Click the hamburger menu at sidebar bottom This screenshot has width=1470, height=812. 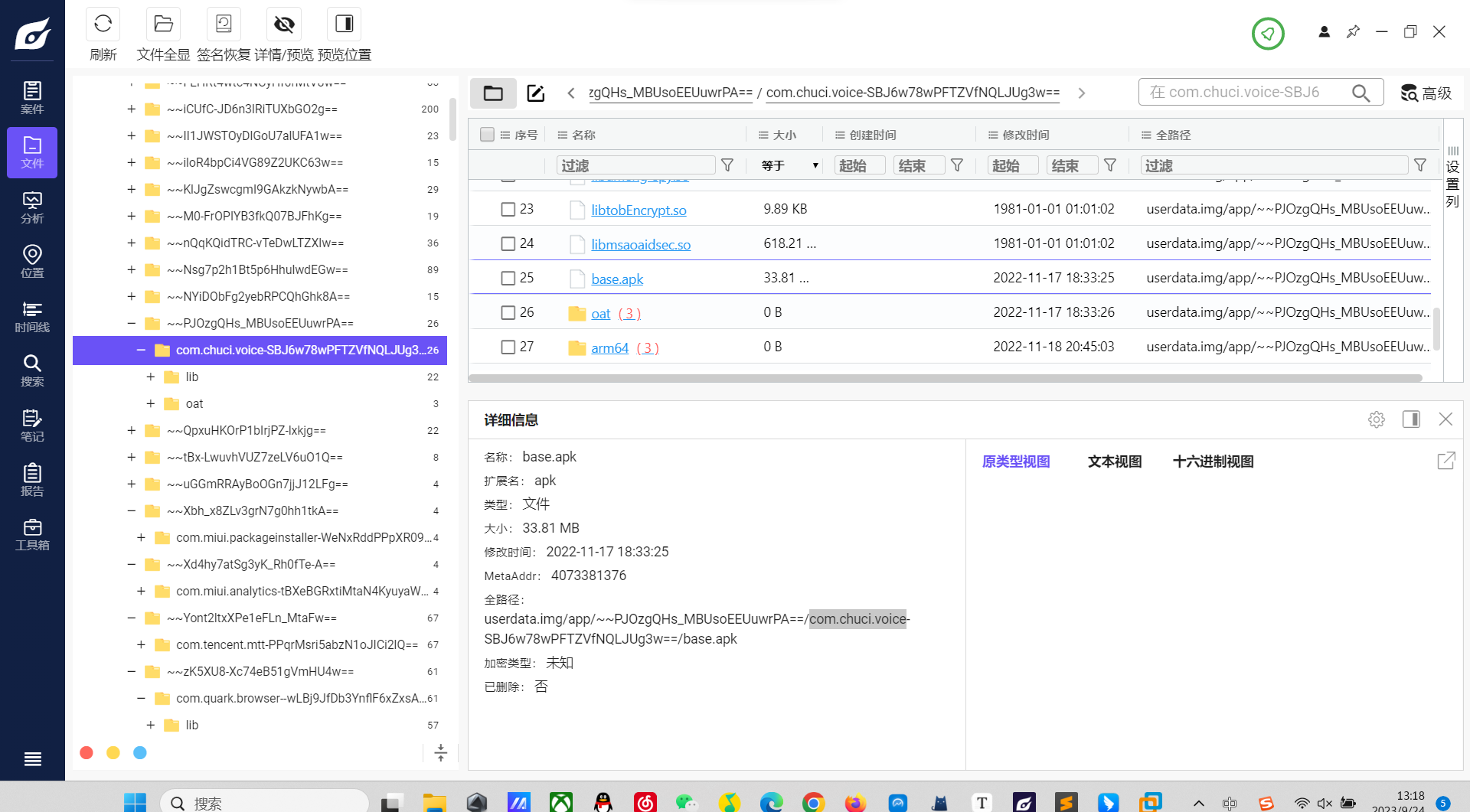(32, 759)
